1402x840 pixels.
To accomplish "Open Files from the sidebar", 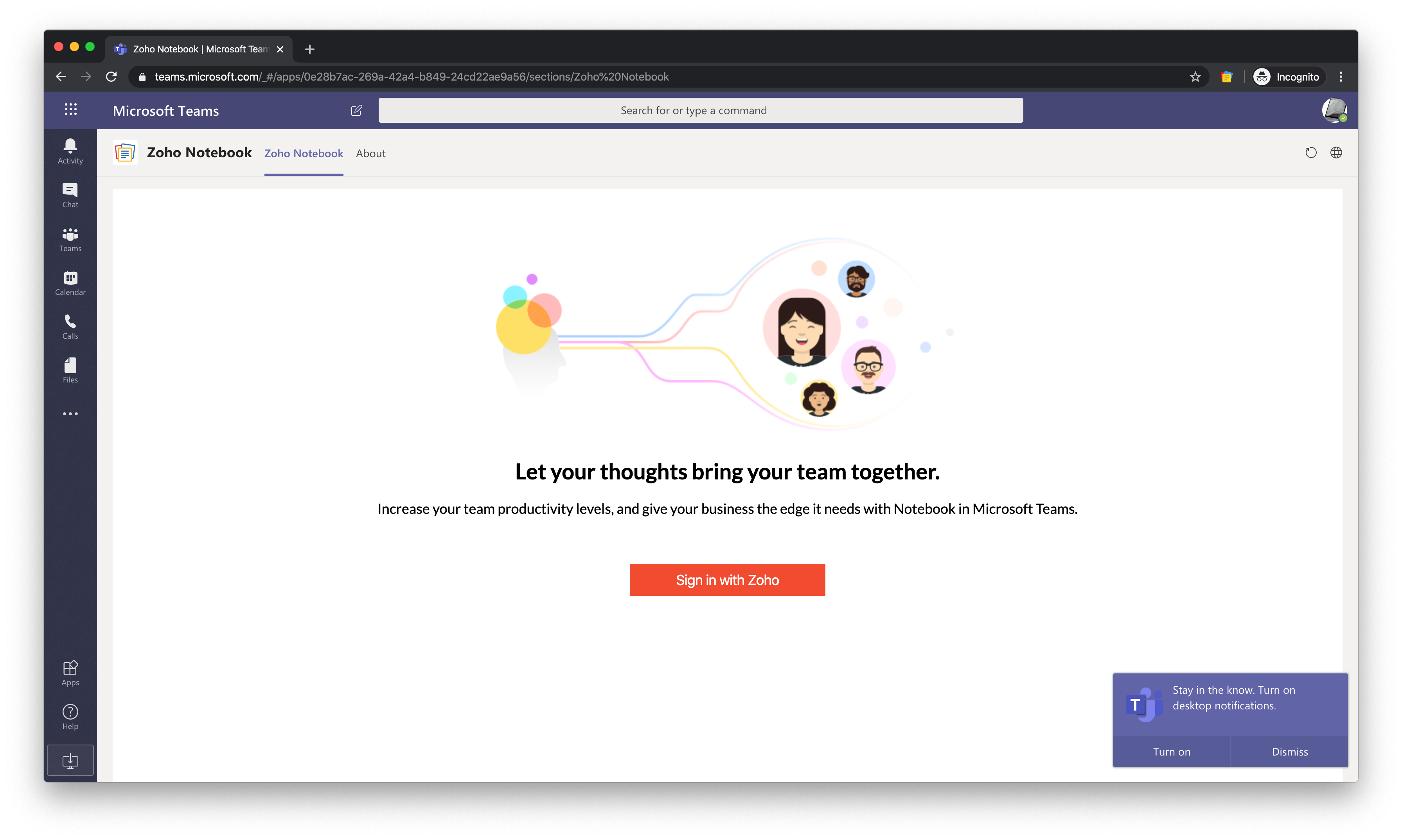I will [70, 371].
